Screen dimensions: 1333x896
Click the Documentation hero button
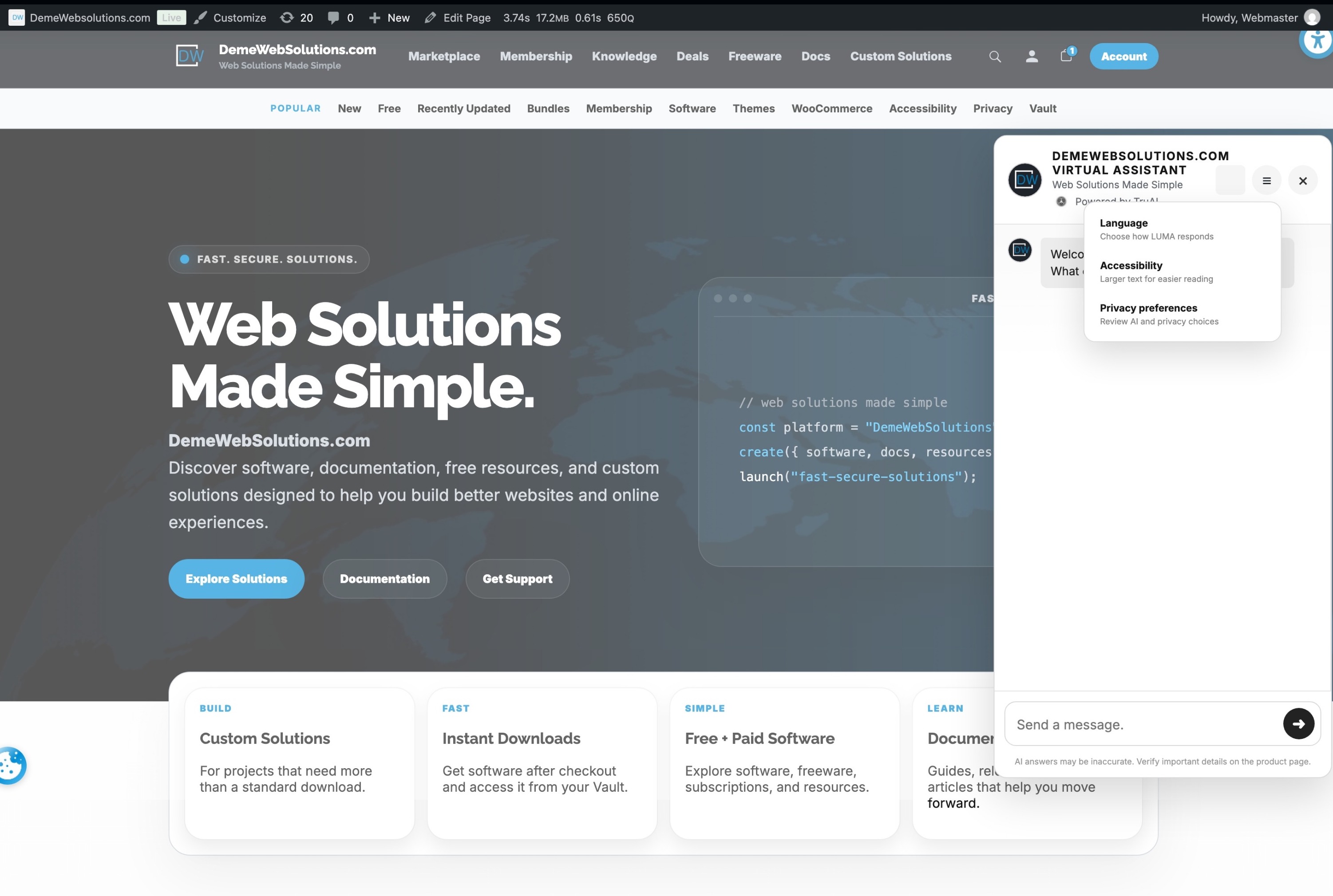(x=385, y=579)
